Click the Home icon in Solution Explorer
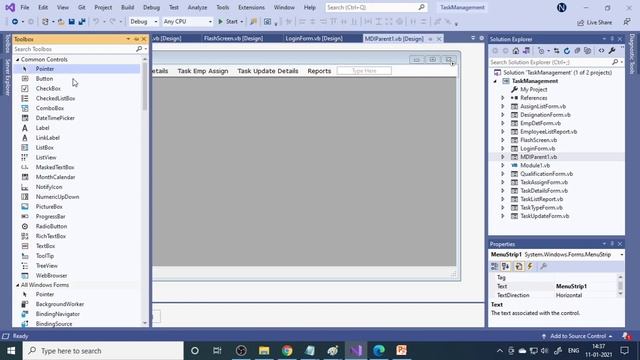This screenshot has height=360, width=640. pyautogui.click(x=516, y=51)
